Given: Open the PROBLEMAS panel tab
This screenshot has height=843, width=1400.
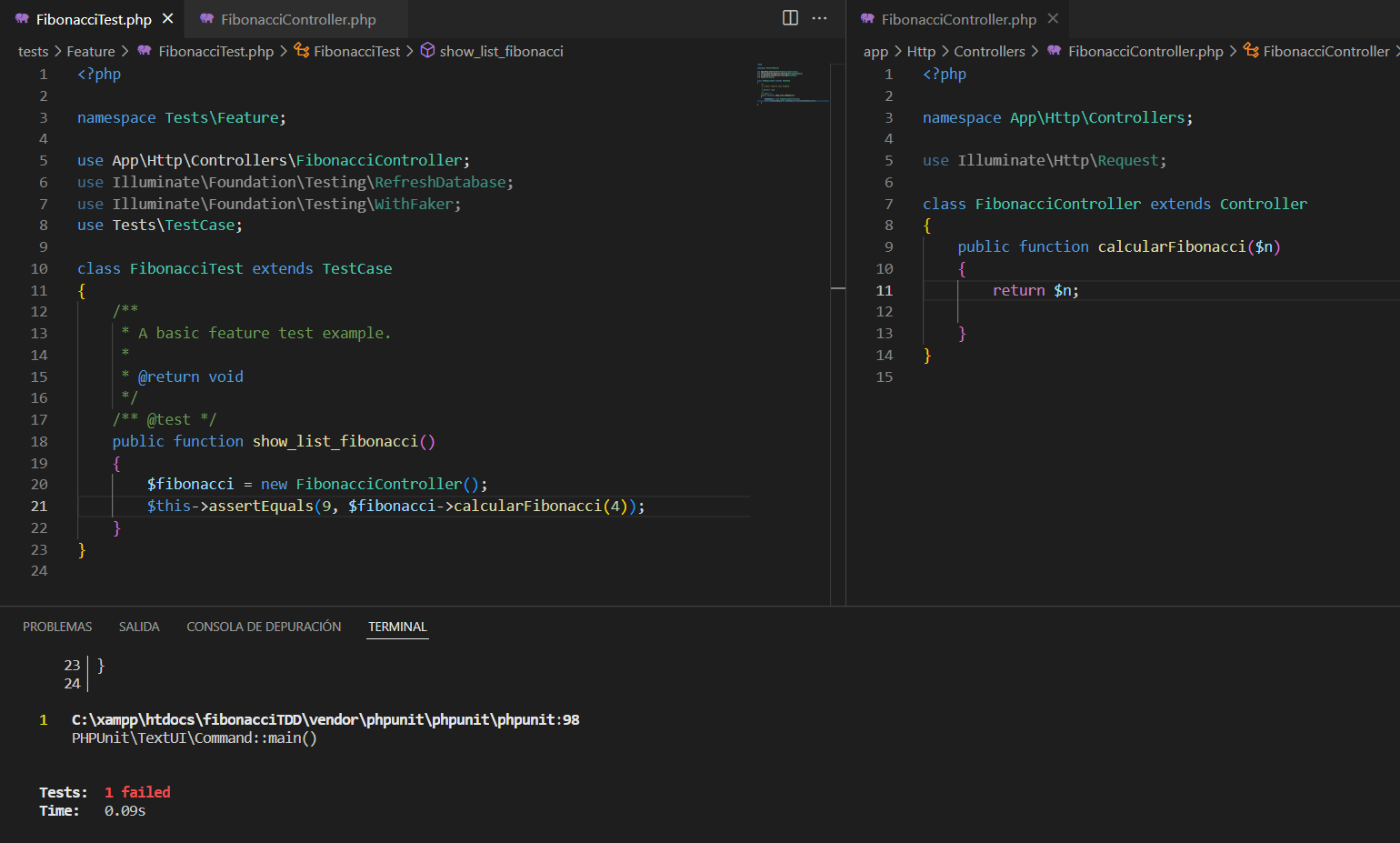Looking at the screenshot, I should [x=57, y=627].
